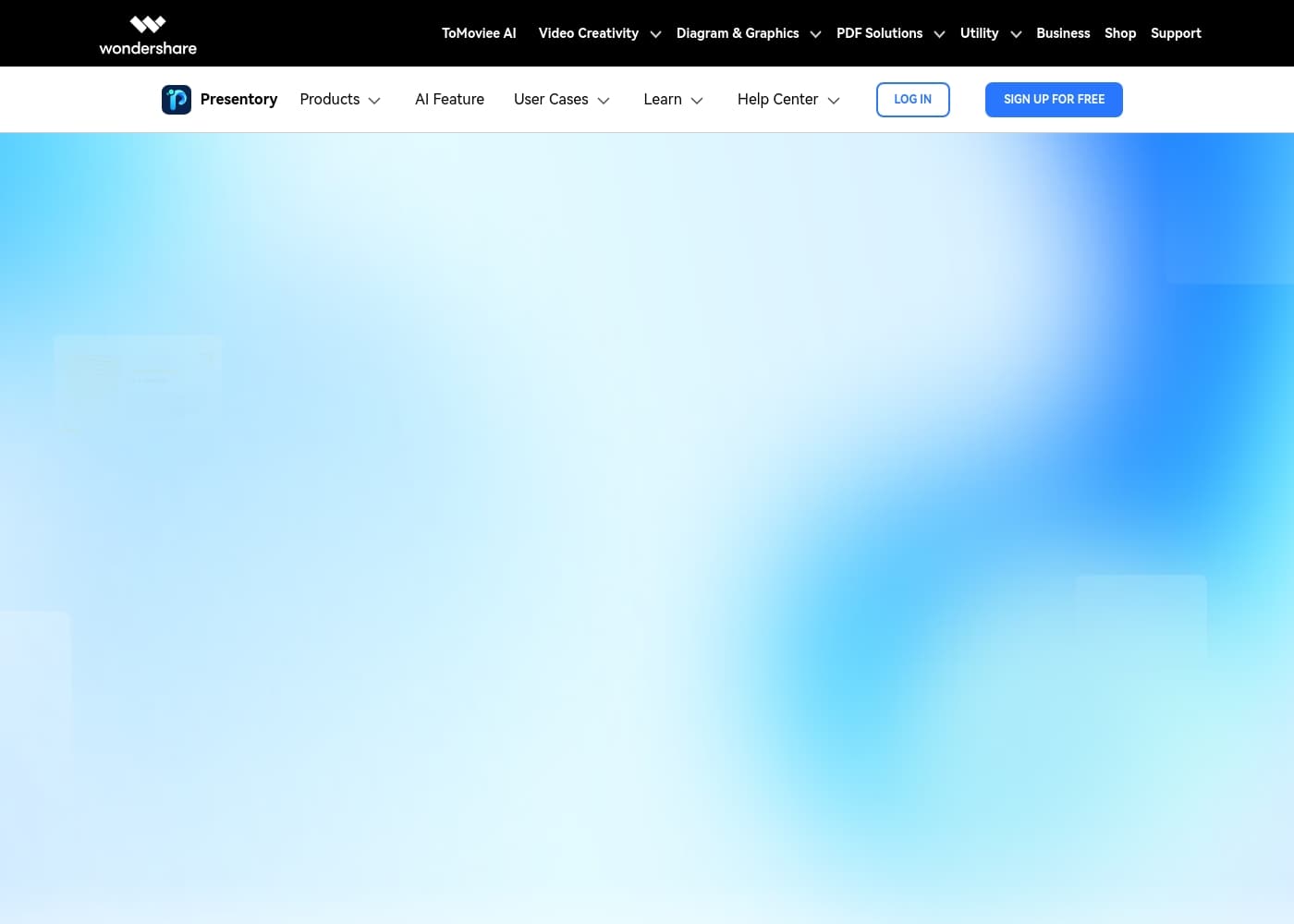
Task: Select the AI Feature menu item
Action: (449, 100)
